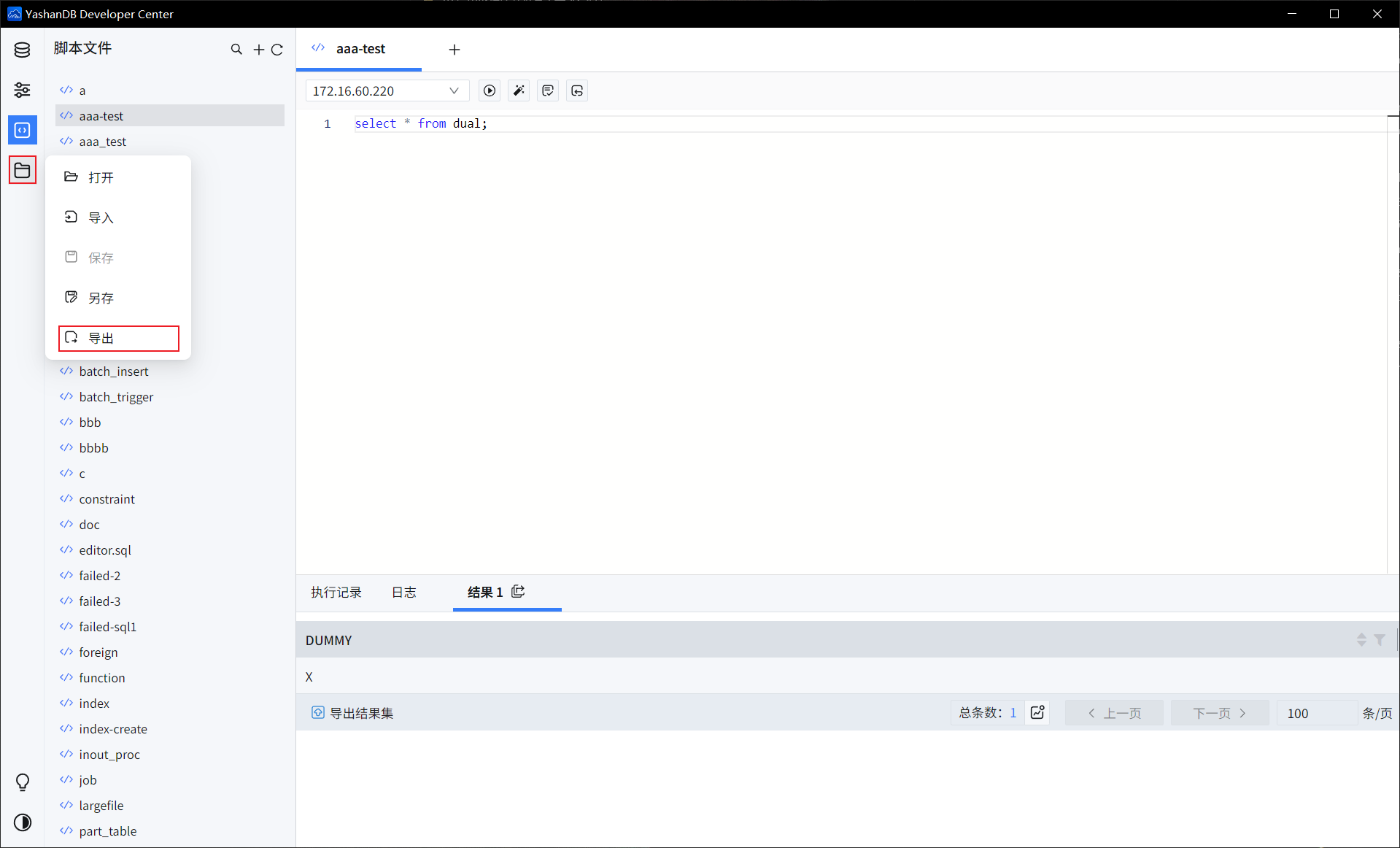
Task: Click the rollback icon on the editor toolbar
Action: pyautogui.click(x=576, y=90)
